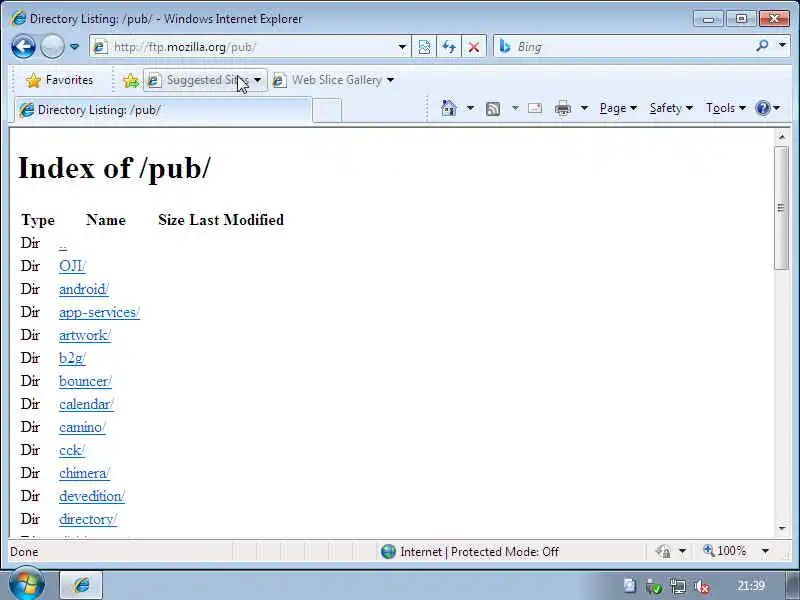
Task: Click the Index of /pub/ heading
Action: [114, 167]
